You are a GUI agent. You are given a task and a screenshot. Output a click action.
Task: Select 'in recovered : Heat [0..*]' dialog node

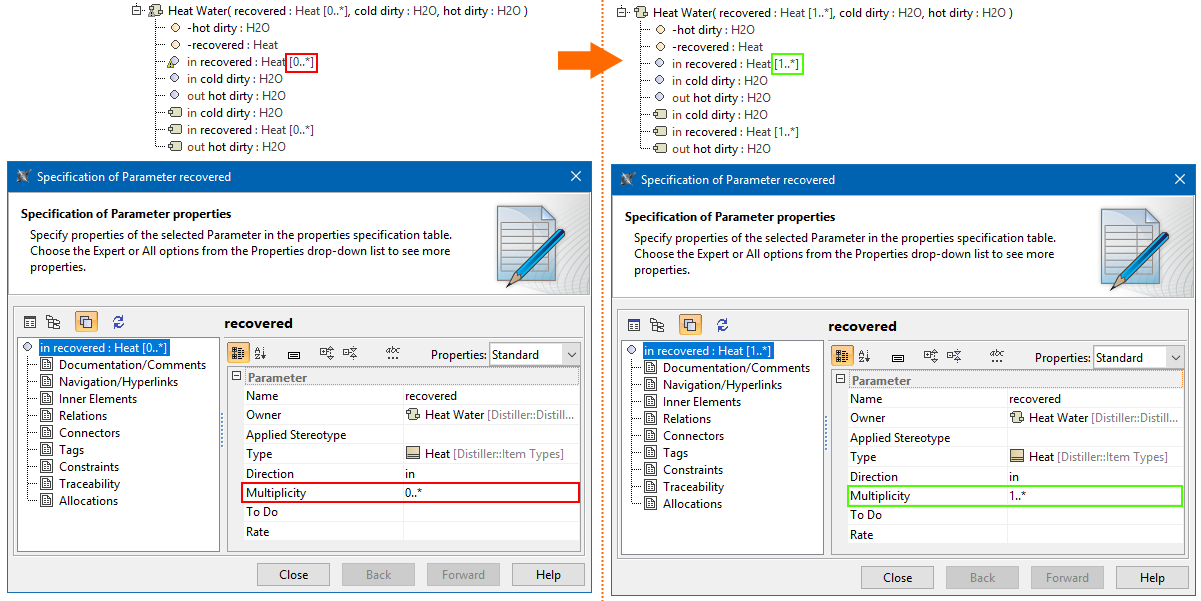click(x=104, y=348)
